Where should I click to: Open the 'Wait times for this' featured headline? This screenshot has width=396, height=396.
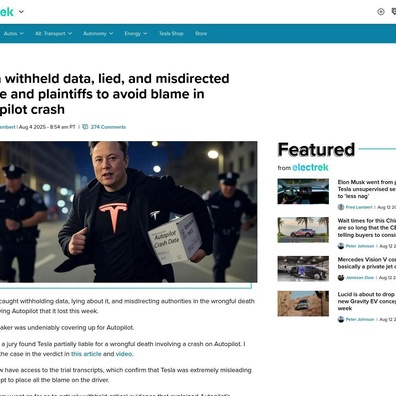tap(367, 228)
